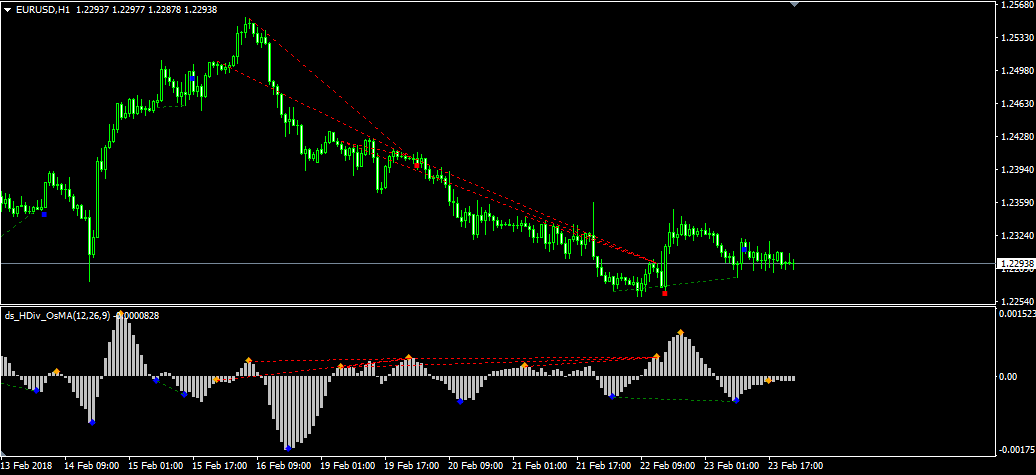
Task: Click the 16 Feb 09:00 time axis label
Action: 283,466
